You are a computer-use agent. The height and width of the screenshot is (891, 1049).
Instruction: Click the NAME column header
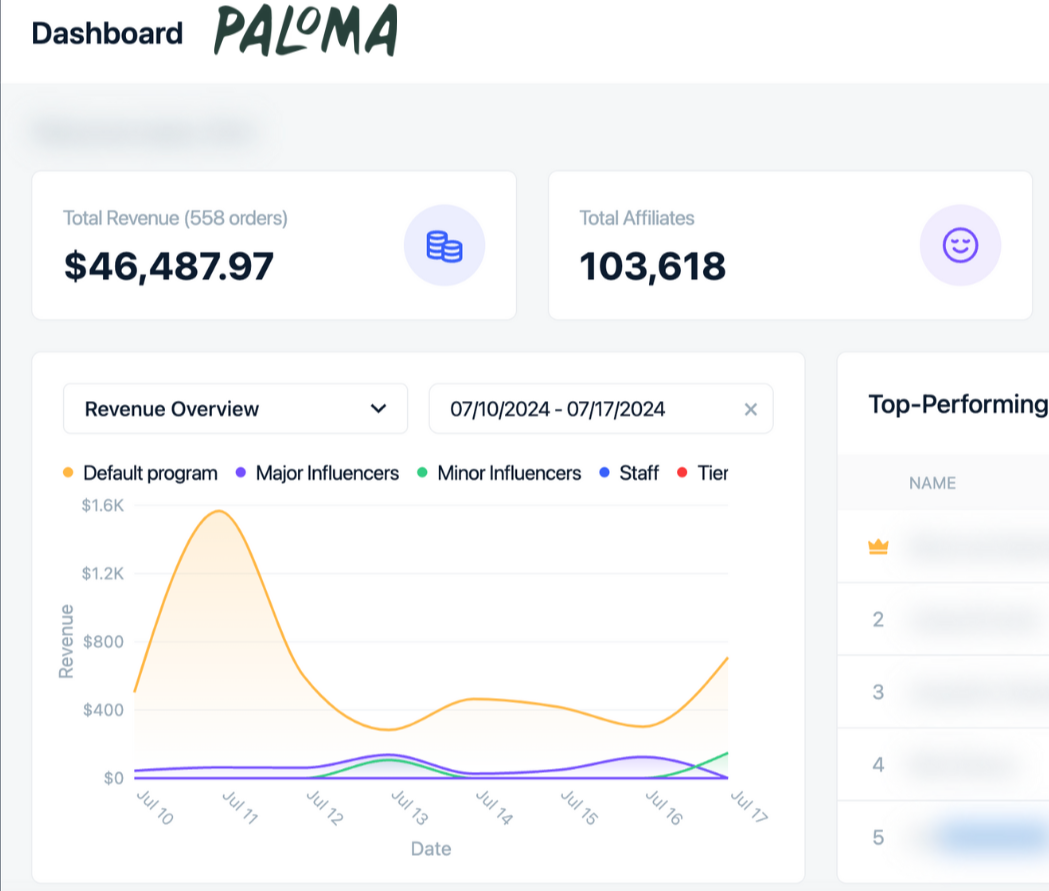[x=932, y=483]
